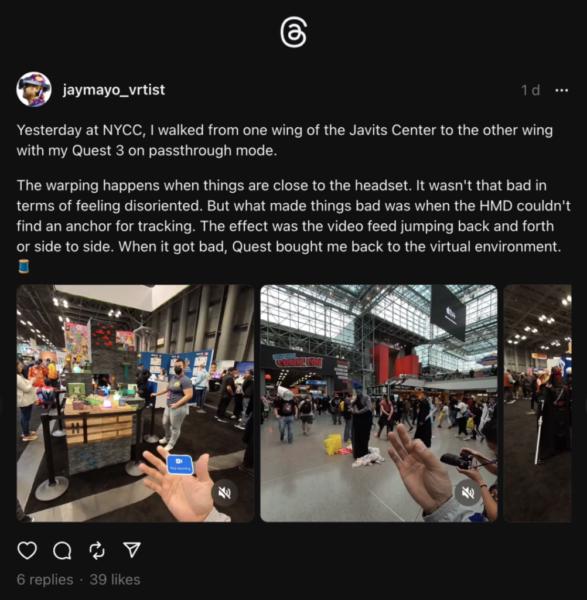Click the thread spool emoji icon
The height and width of the screenshot is (600, 587).
click(24, 266)
